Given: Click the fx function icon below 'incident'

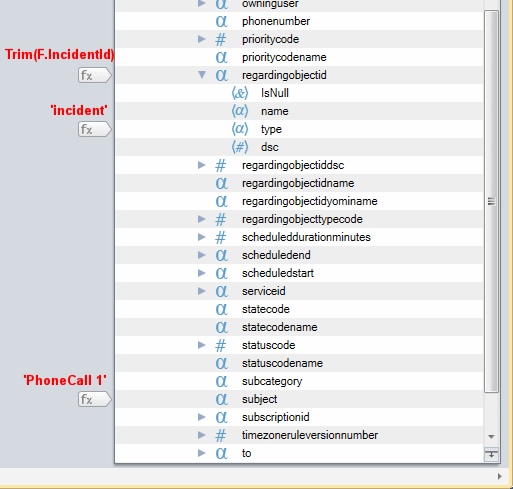Looking at the screenshot, I should 95,129.
